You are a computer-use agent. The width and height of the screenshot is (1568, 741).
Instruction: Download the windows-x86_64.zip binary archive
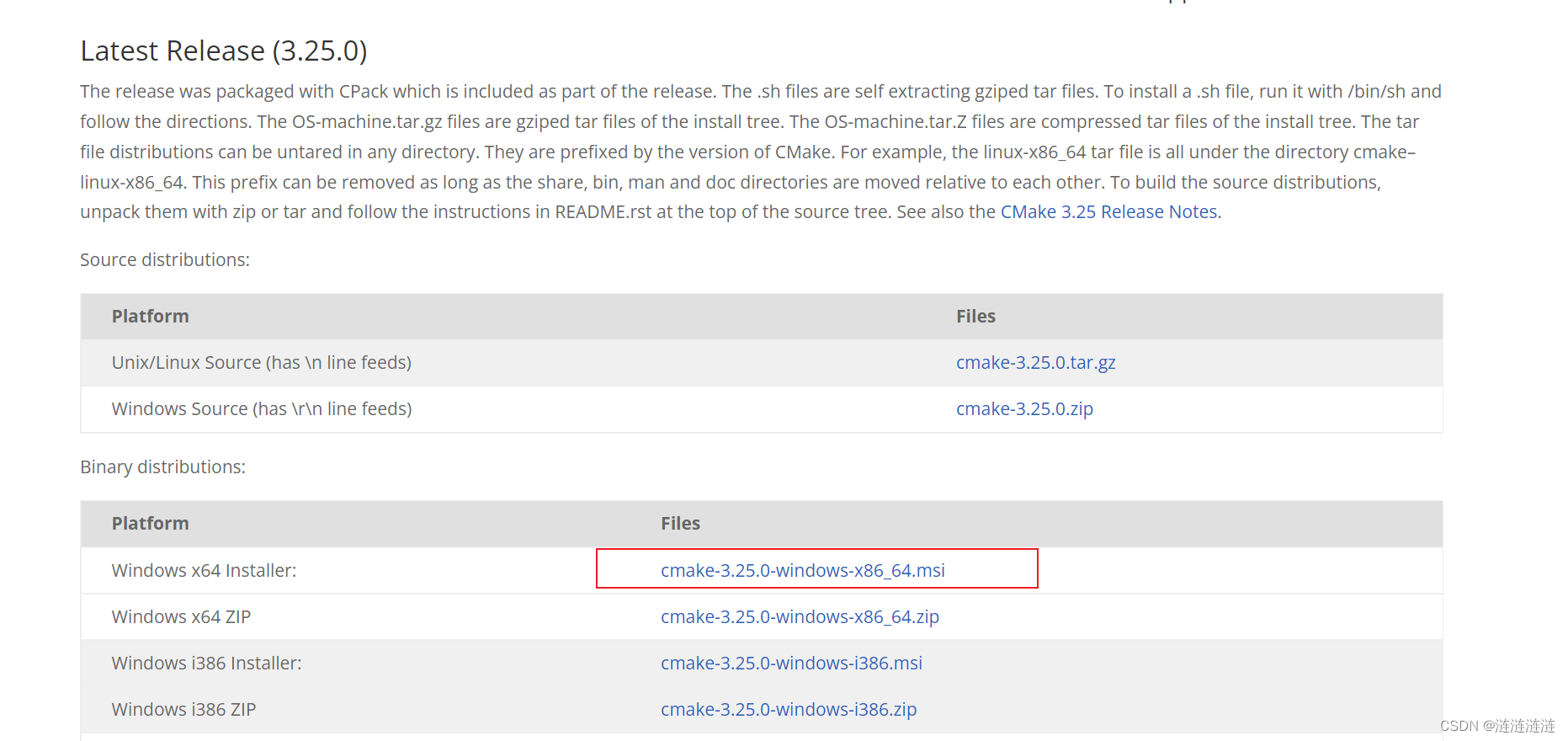click(x=800, y=617)
